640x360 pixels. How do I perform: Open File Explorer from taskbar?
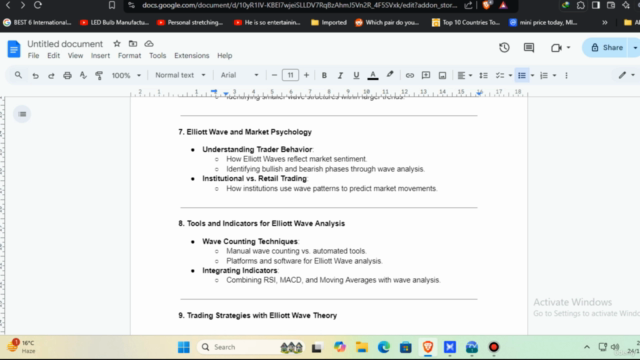(x=362, y=347)
